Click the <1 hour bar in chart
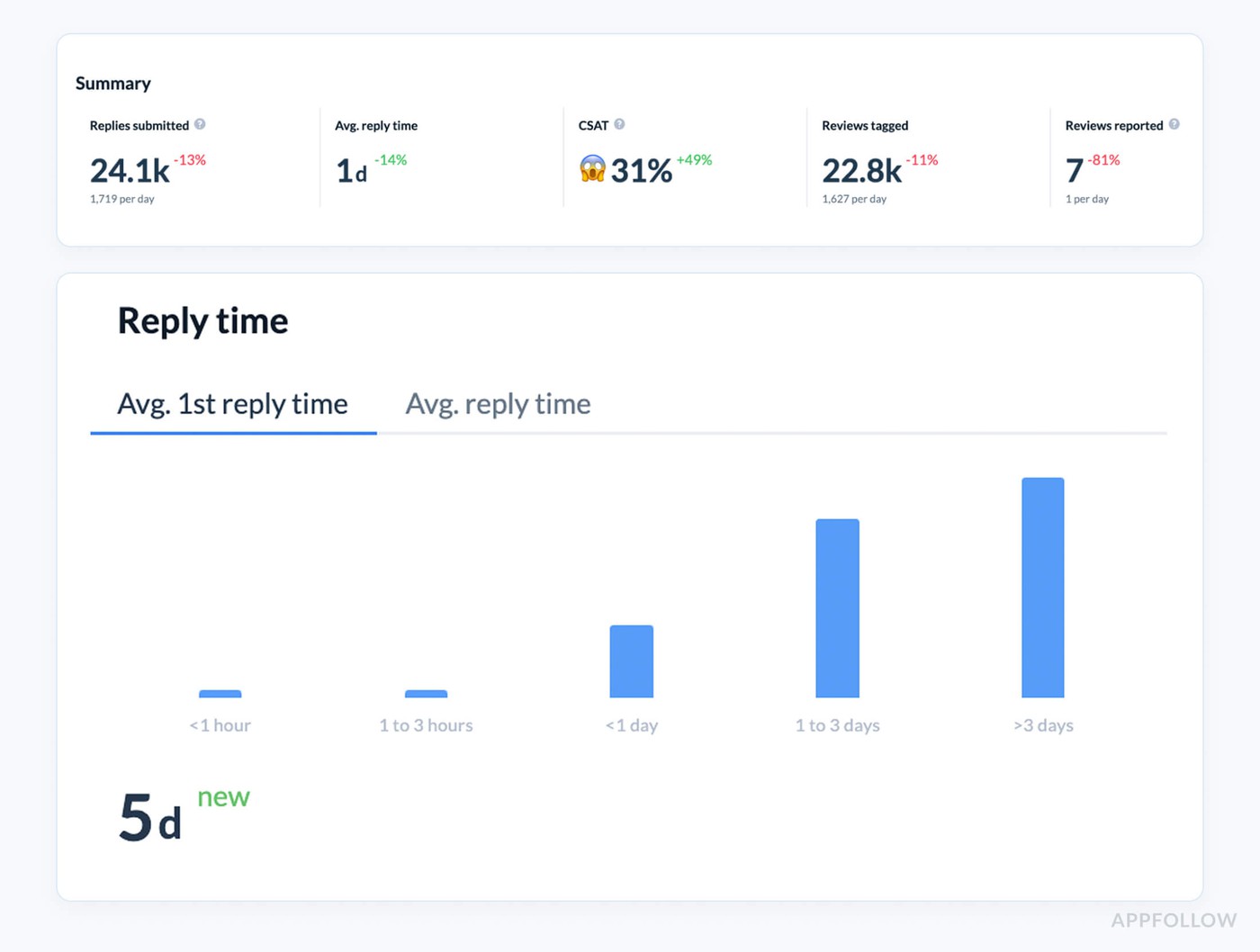Screen dimensions: 1260x952 pos(220,694)
